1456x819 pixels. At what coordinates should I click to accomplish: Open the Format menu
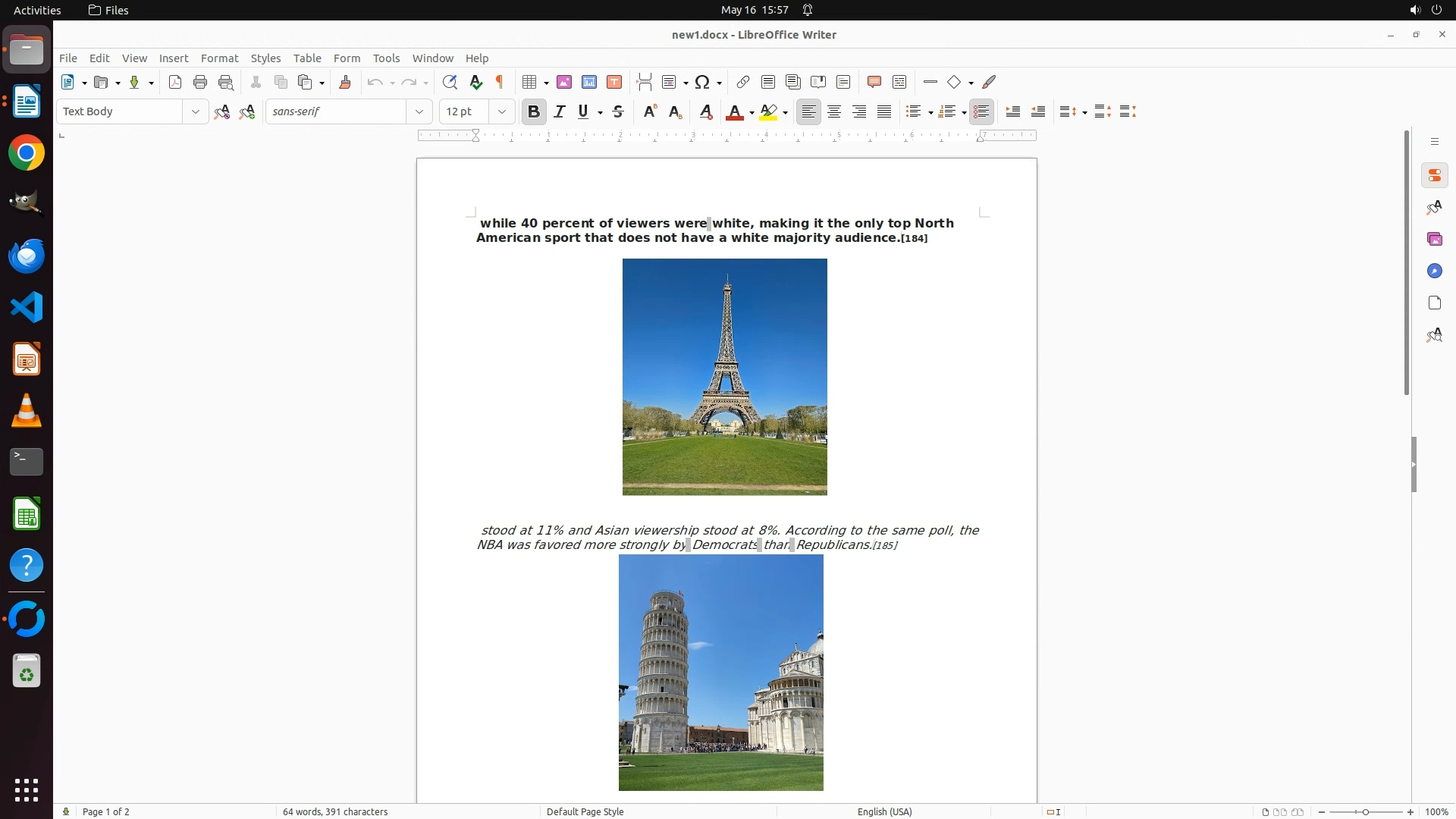point(219,58)
